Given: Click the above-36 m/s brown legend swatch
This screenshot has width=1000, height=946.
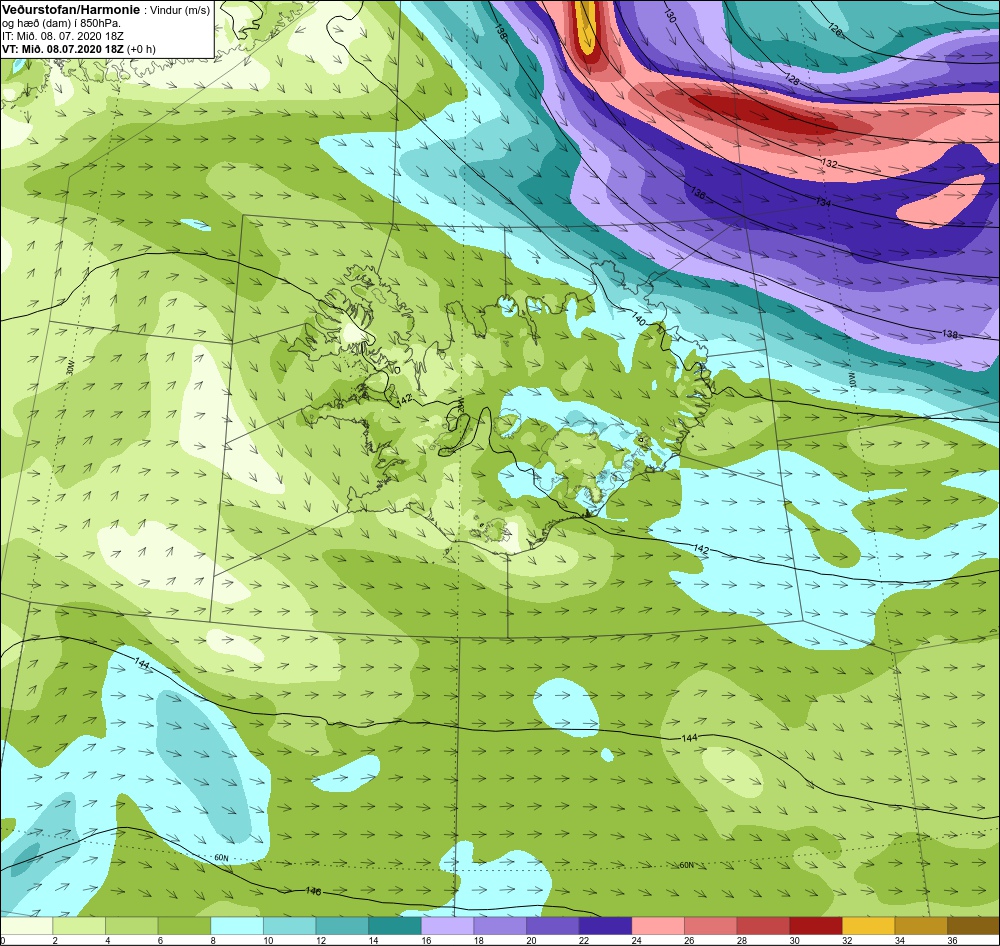Looking at the screenshot, I should 973,925.
